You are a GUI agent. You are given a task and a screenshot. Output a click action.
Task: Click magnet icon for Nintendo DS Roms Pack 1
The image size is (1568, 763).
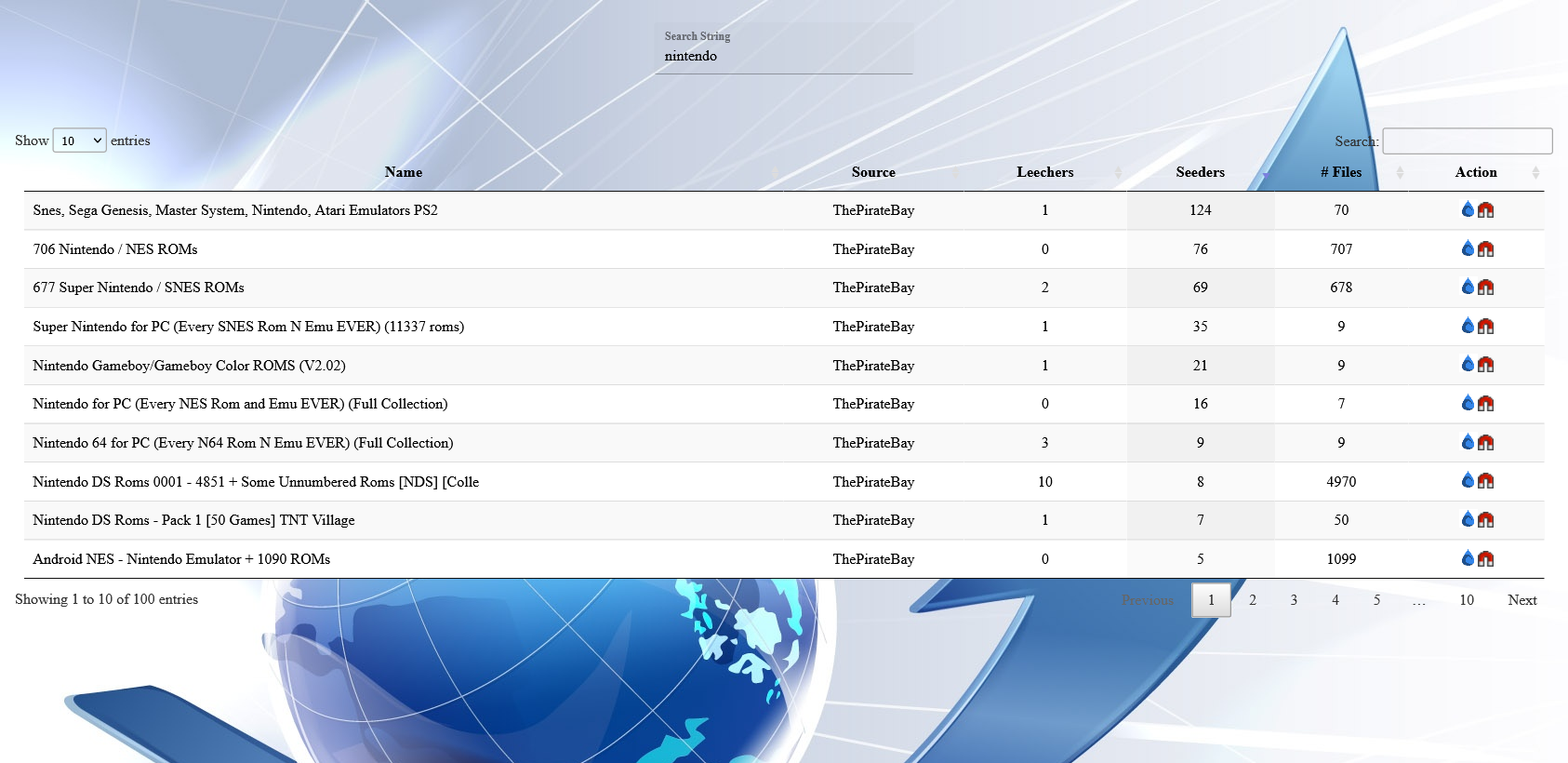click(x=1485, y=520)
